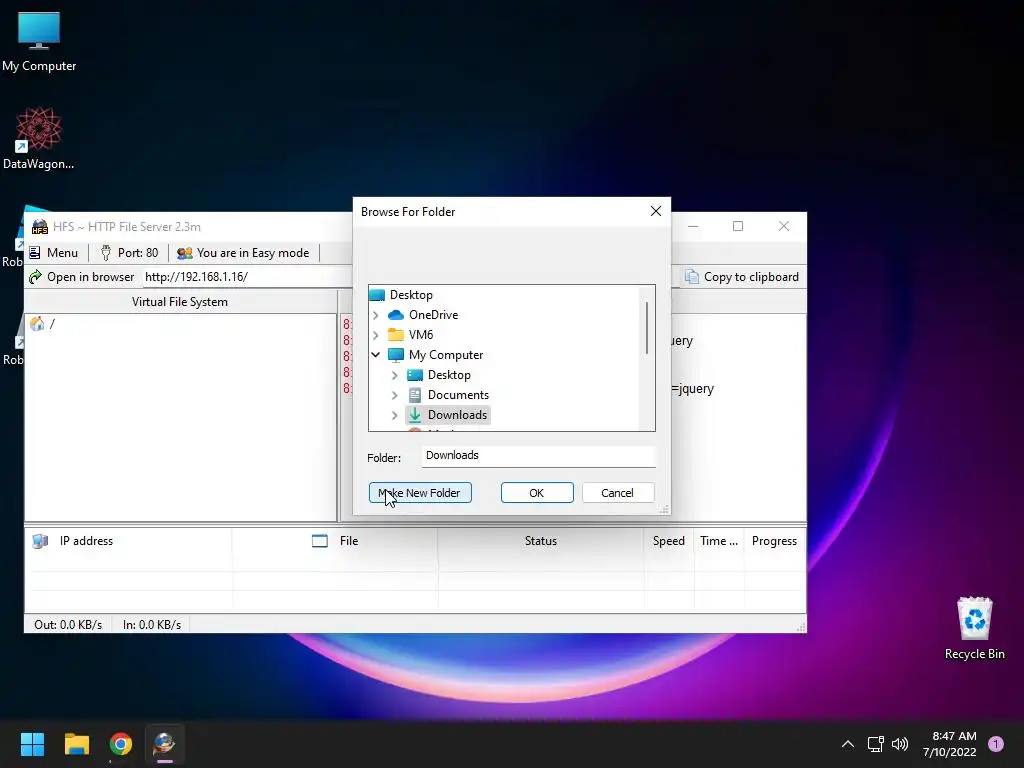
Task: Select the VM6 folder
Action: 411,335
